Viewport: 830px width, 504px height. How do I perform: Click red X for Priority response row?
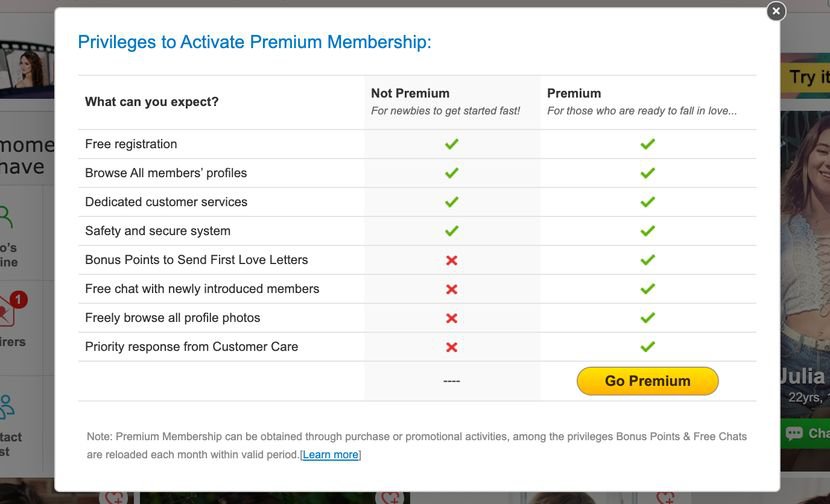click(452, 347)
